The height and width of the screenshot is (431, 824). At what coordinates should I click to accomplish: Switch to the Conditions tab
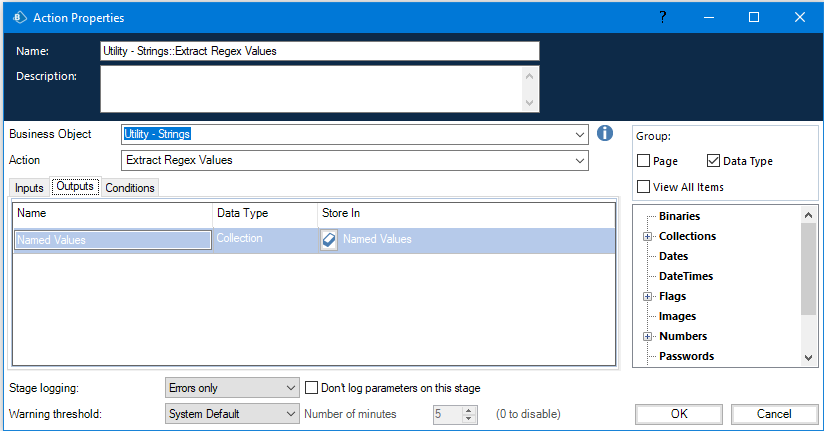(130, 188)
